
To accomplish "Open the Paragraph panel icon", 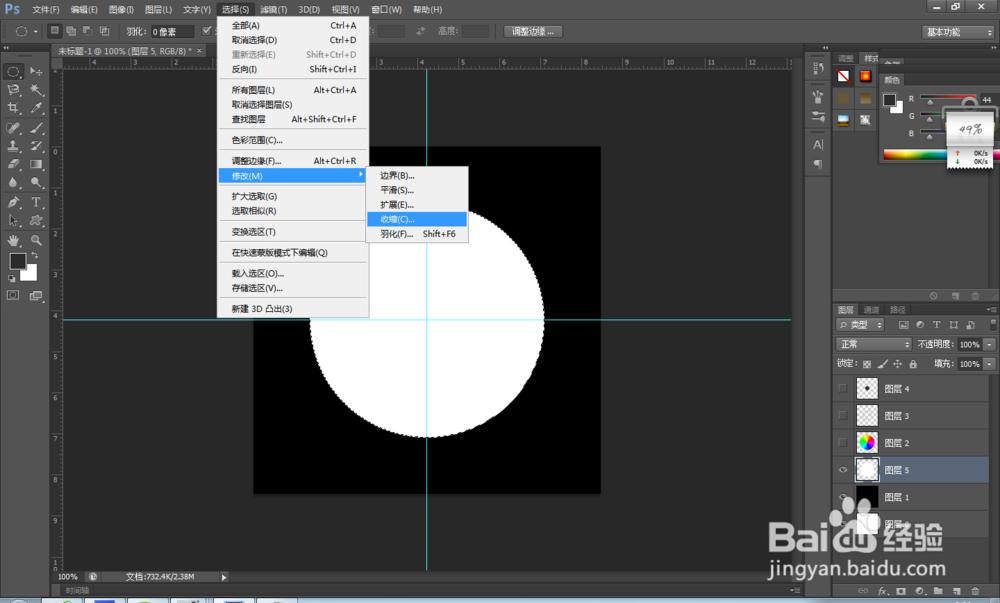I will pyautogui.click(x=818, y=164).
